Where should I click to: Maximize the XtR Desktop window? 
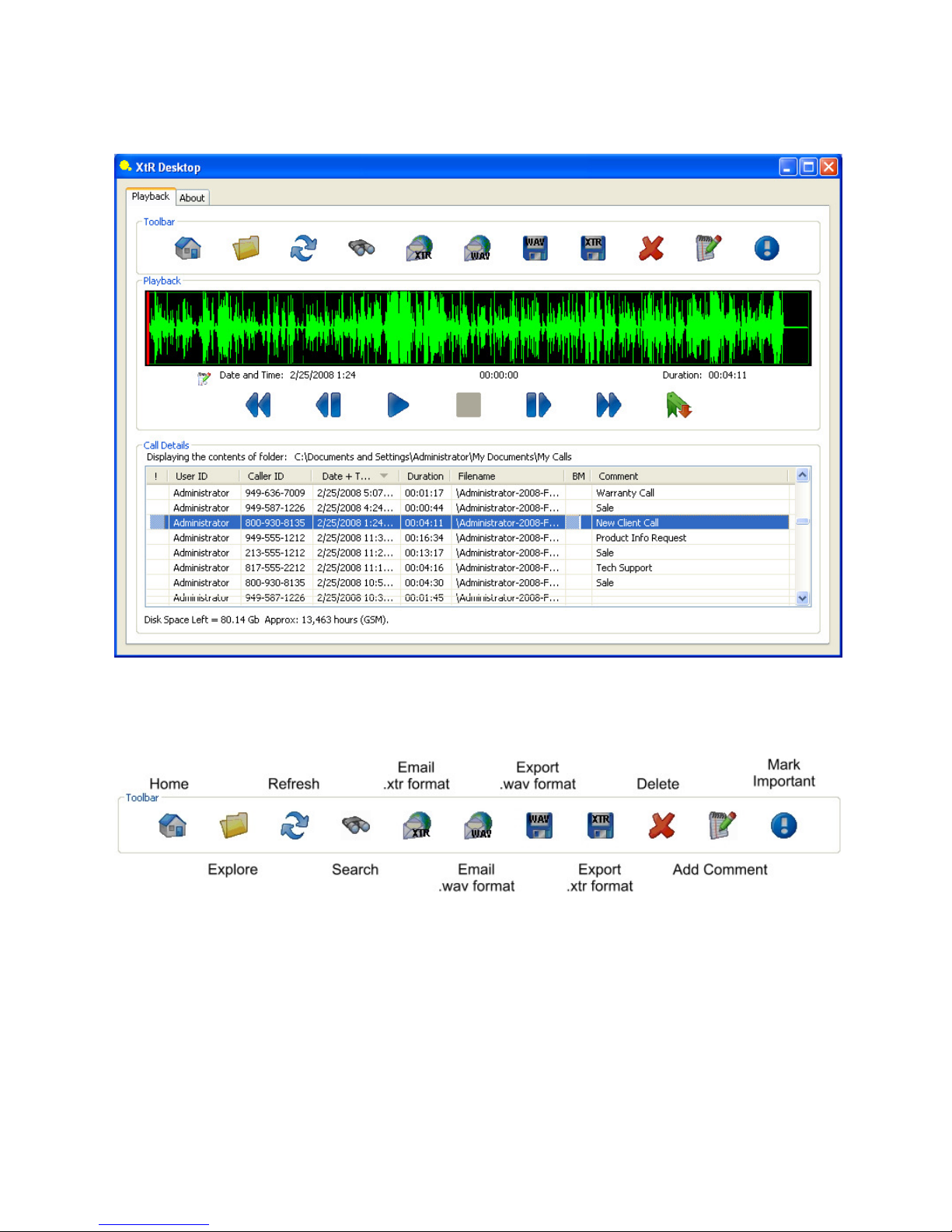[808, 166]
